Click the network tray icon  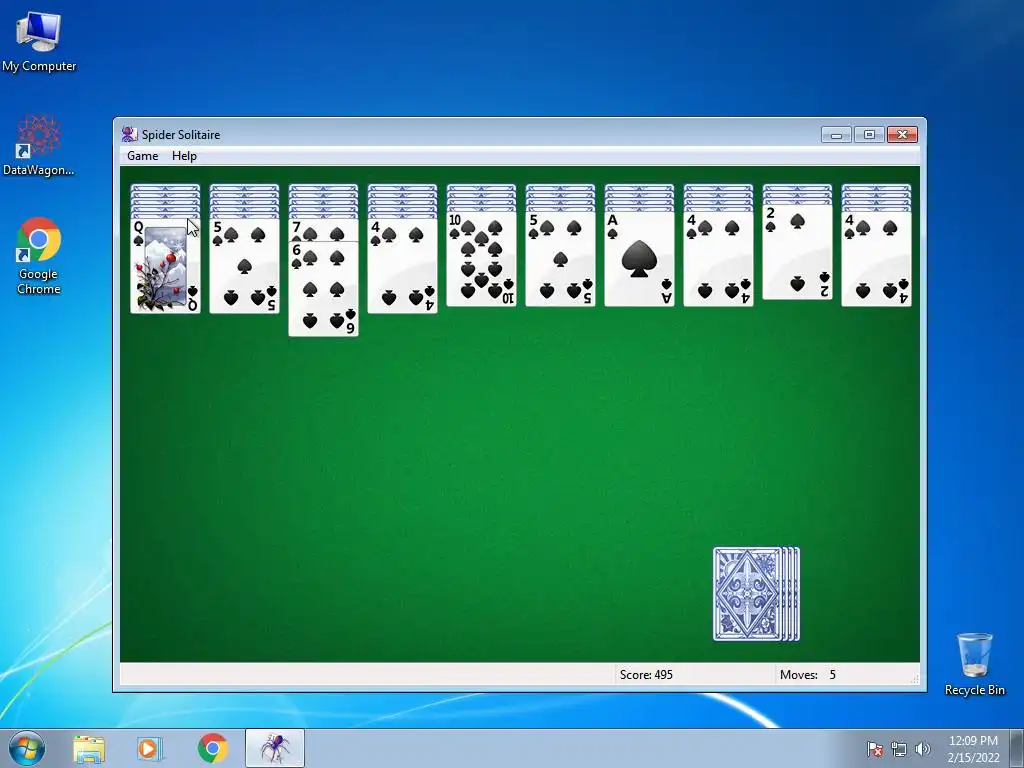click(899, 749)
